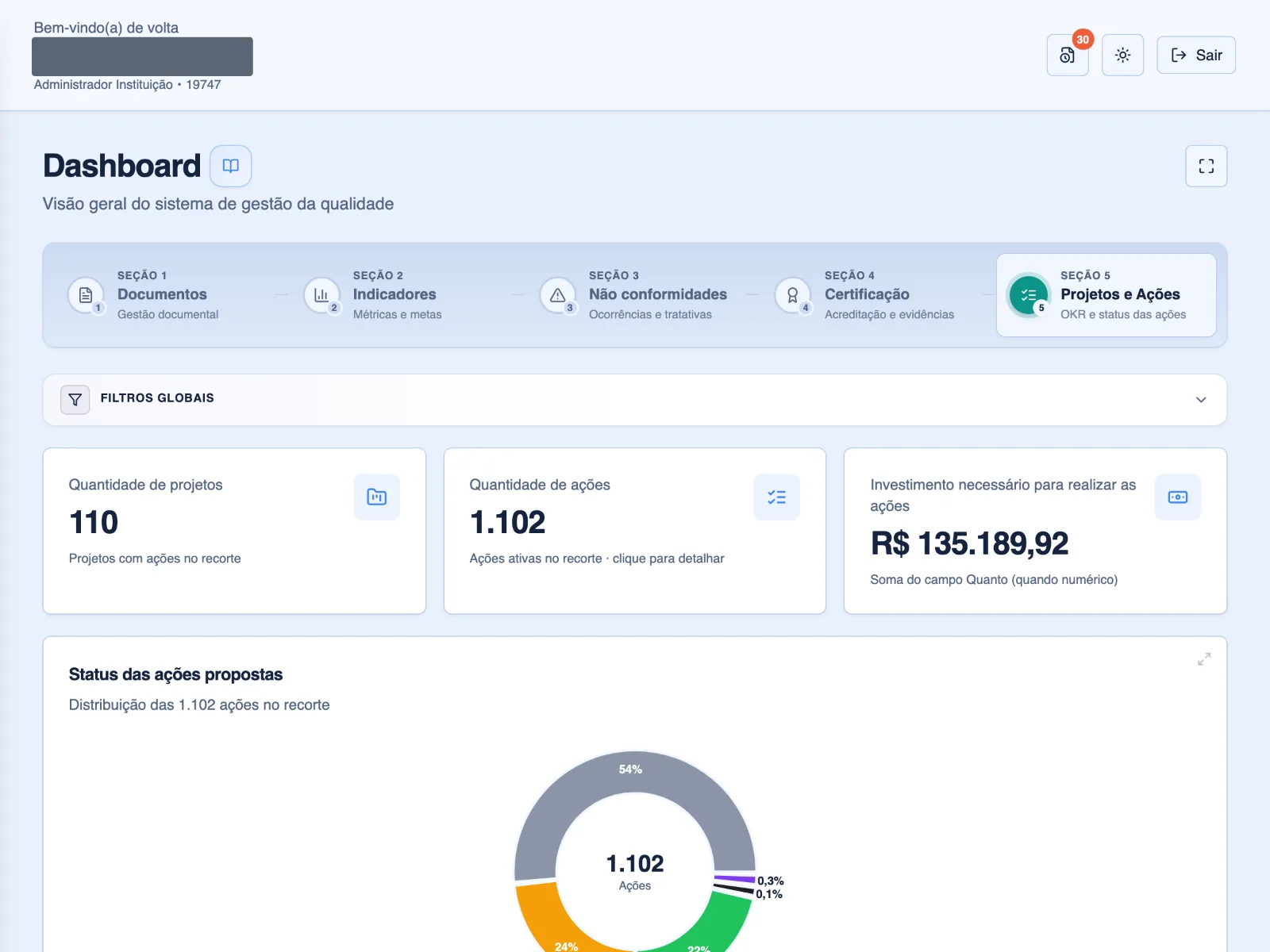
Task: Click the actions checklist icon in card
Action: pos(776,497)
